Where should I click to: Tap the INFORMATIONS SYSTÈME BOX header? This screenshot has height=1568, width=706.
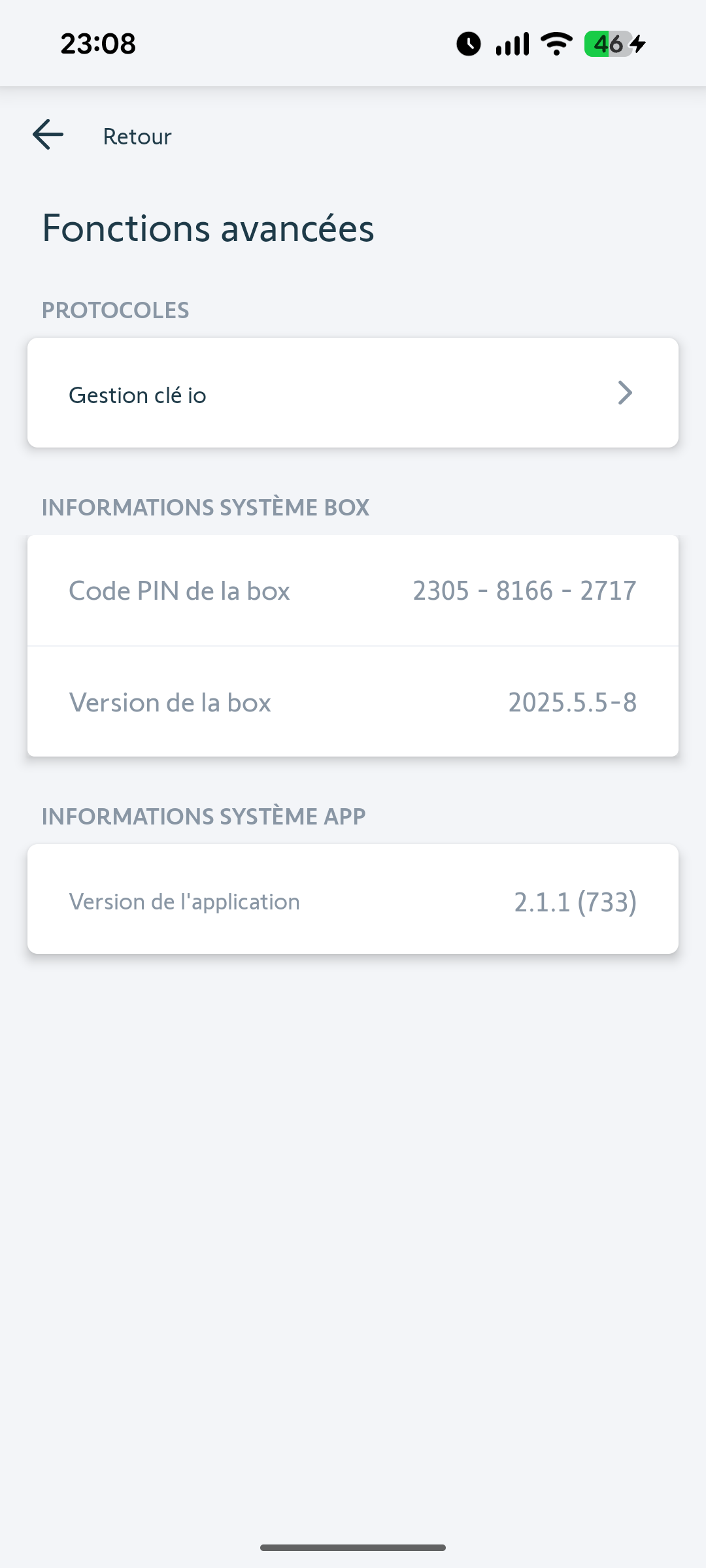click(x=205, y=508)
